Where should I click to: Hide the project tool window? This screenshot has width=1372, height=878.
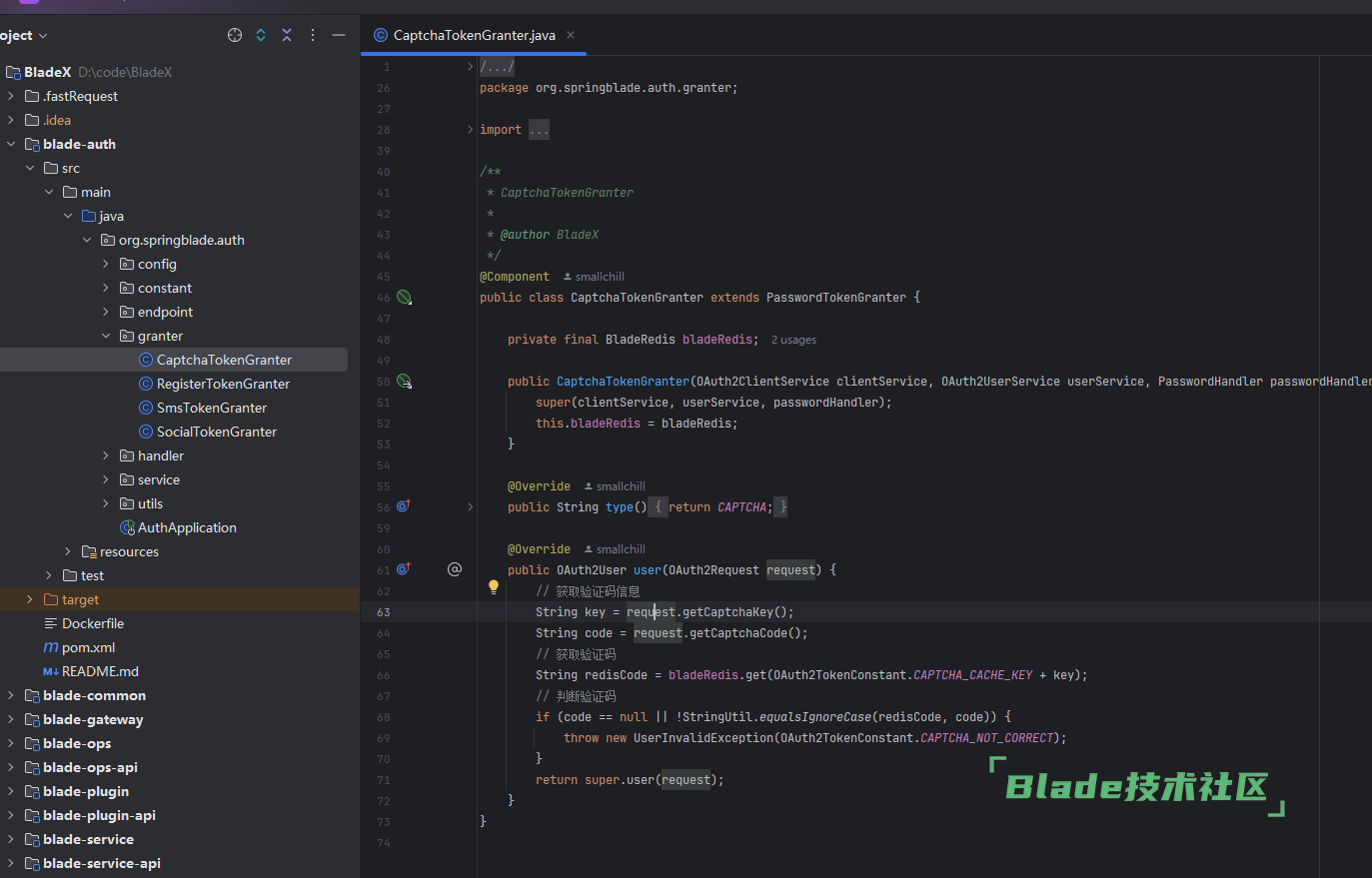(x=339, y=35)
